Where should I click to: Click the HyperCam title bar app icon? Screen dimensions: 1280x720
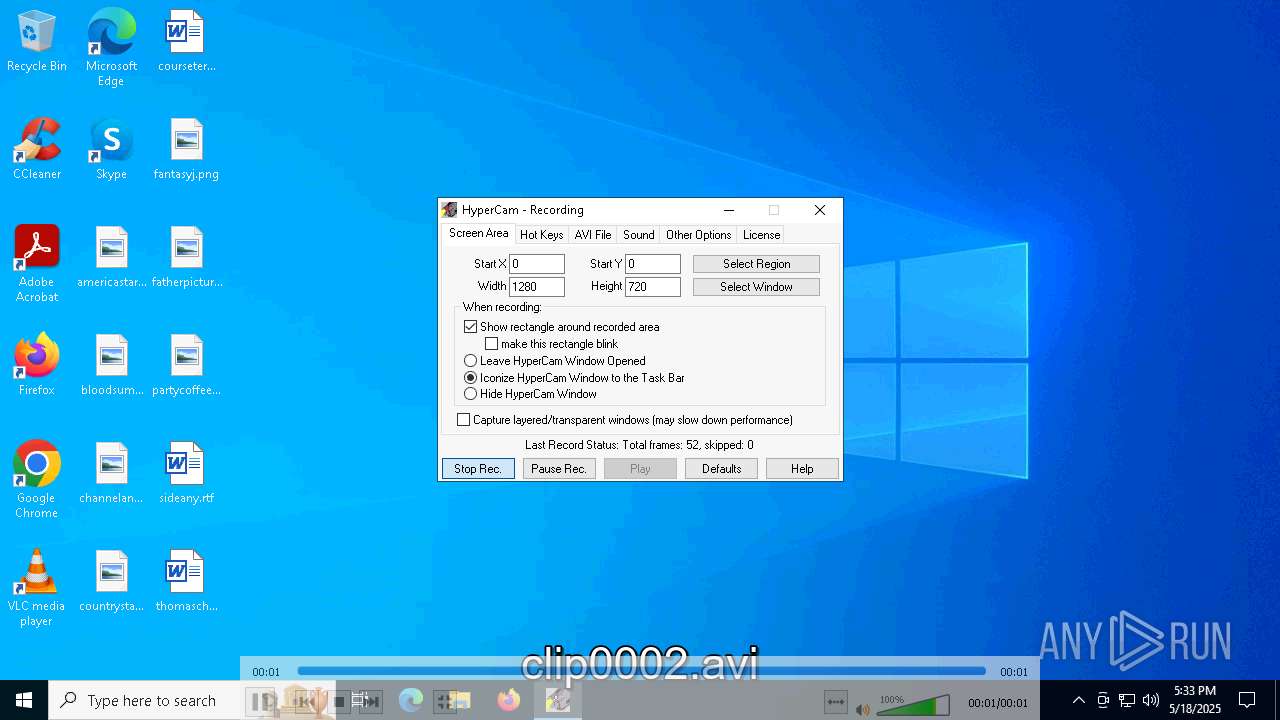pos(450,210)
